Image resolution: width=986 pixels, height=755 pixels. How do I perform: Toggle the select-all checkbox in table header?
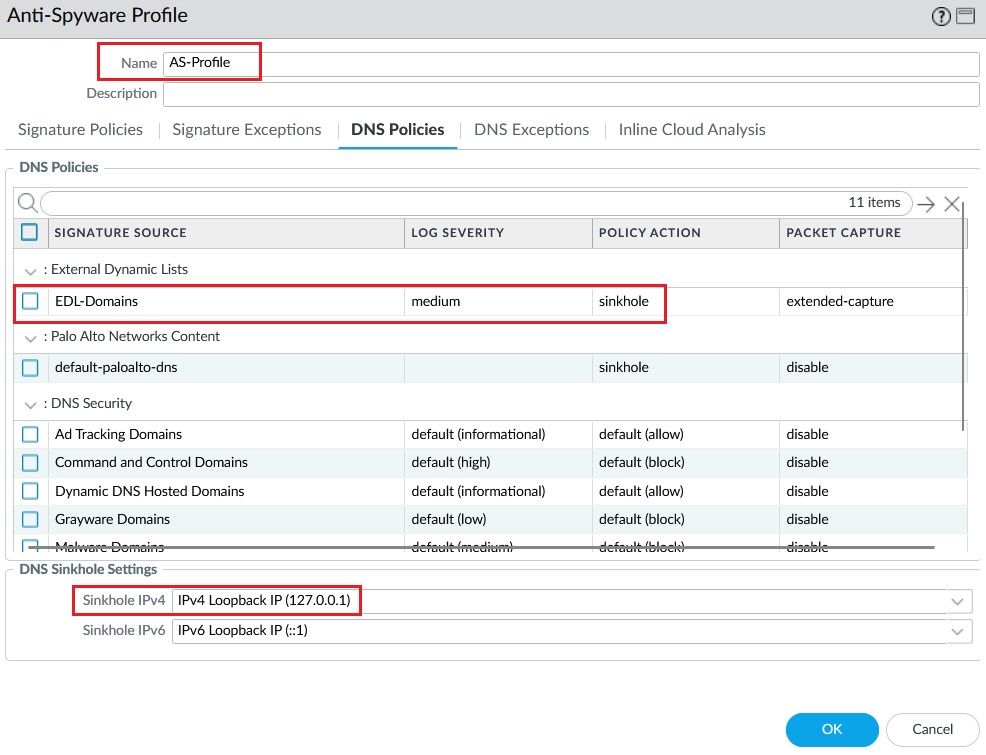pos(30,232)
